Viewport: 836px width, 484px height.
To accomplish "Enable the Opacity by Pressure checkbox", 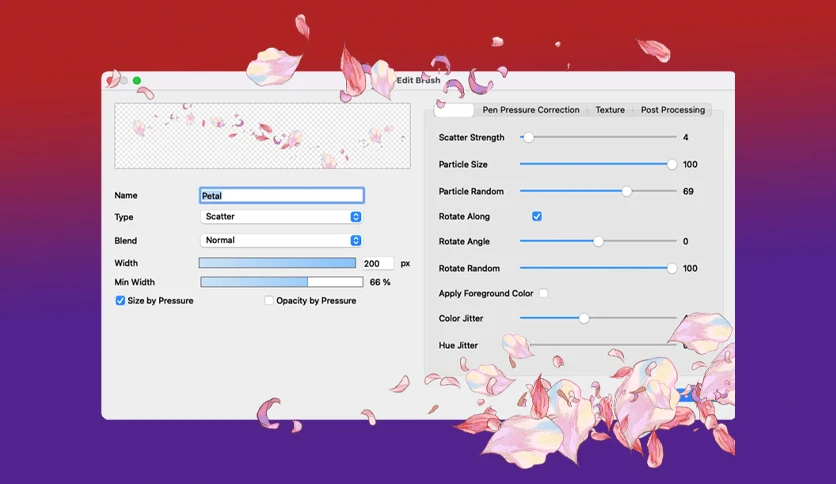I will tap(269, 301).
